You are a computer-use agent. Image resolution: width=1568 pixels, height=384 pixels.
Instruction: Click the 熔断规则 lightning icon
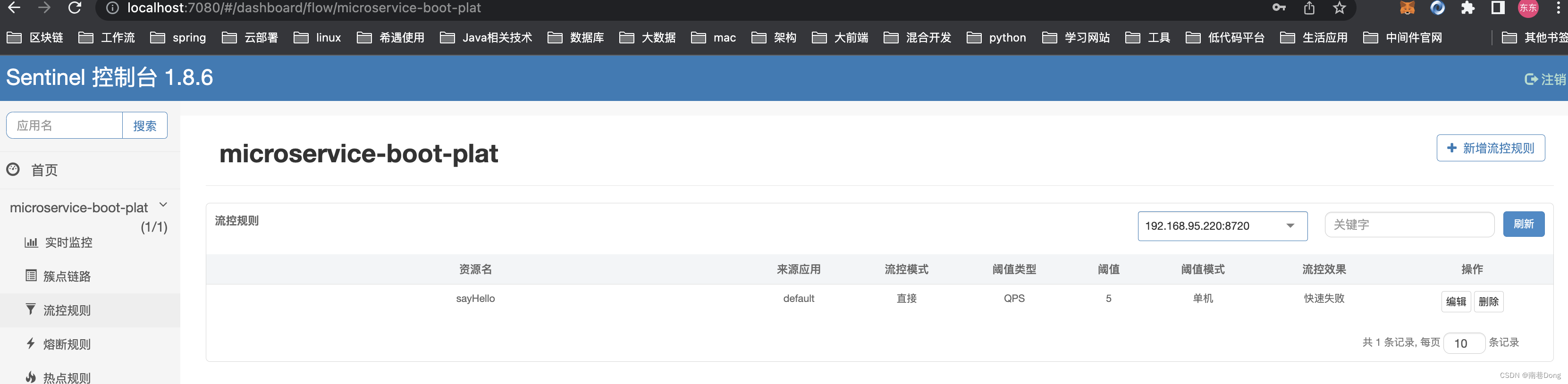(x=30, y=343)
